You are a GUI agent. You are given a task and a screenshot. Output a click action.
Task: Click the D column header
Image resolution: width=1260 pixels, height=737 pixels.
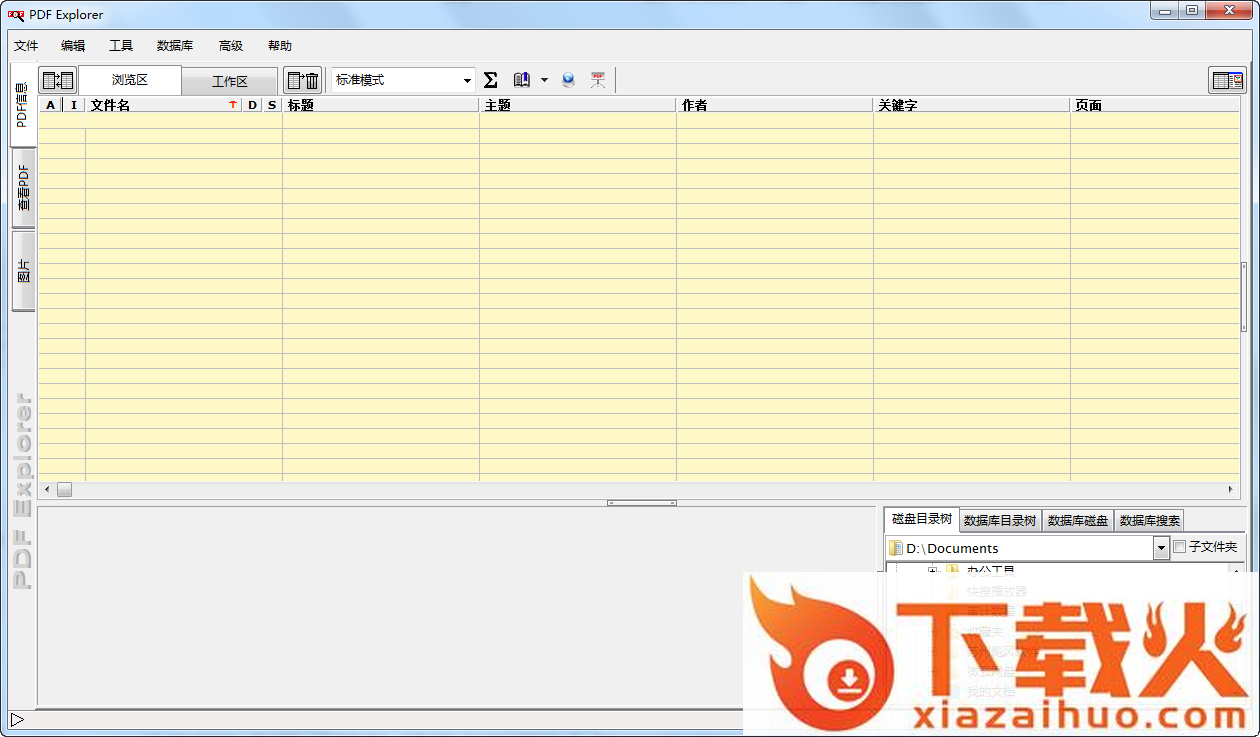(252, 105)
